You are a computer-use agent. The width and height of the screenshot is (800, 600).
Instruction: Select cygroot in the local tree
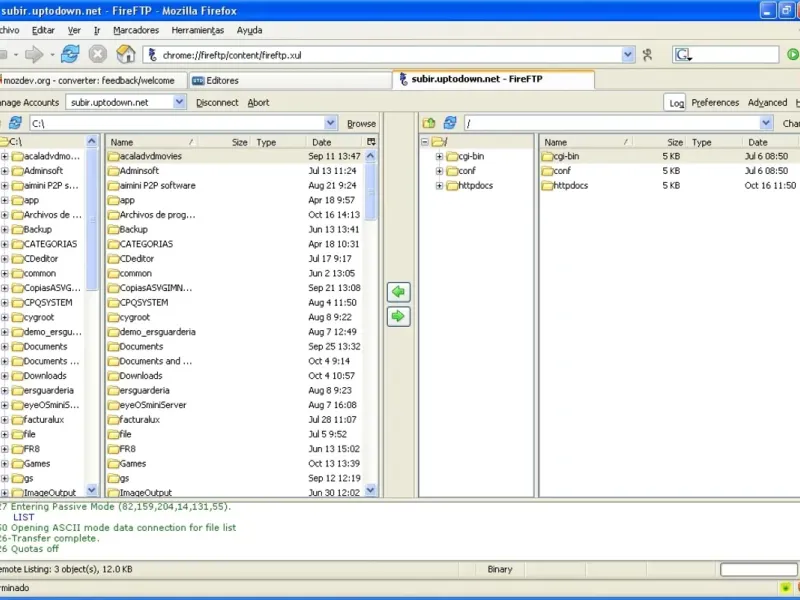39,317
